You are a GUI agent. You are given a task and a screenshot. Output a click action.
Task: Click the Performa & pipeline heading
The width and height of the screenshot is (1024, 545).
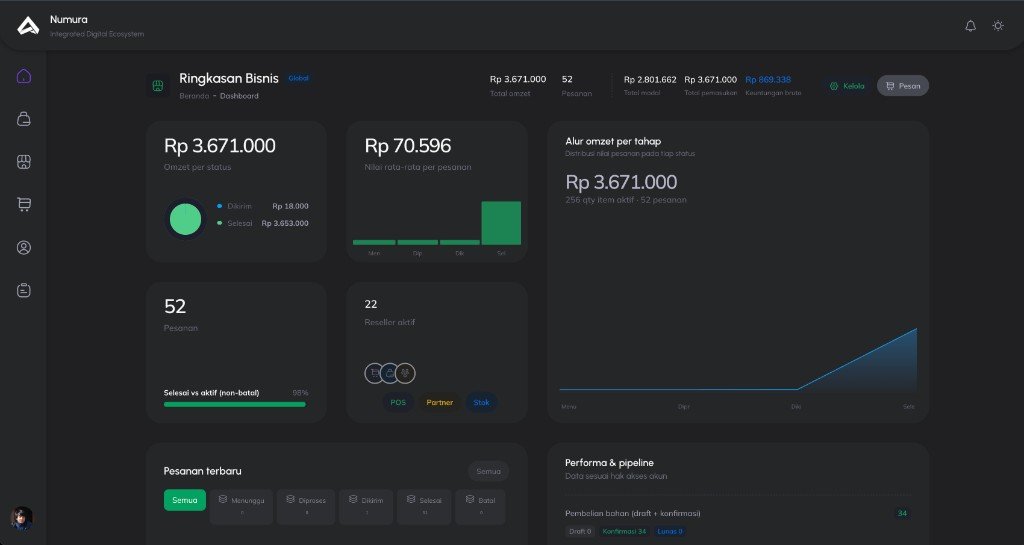pos(609,463)
